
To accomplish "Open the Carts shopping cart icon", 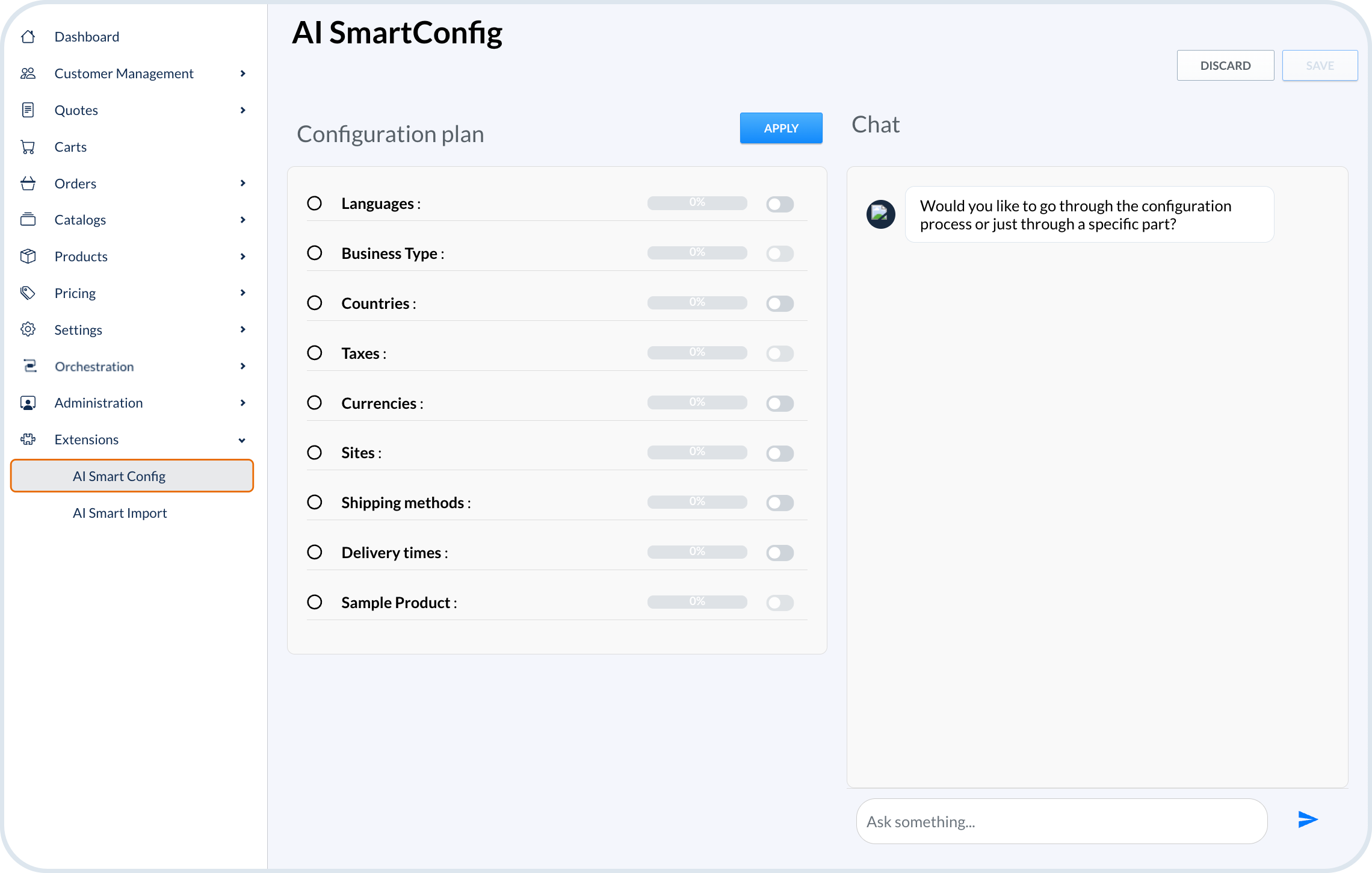I will pyautogui.click(x=28, y=146).
